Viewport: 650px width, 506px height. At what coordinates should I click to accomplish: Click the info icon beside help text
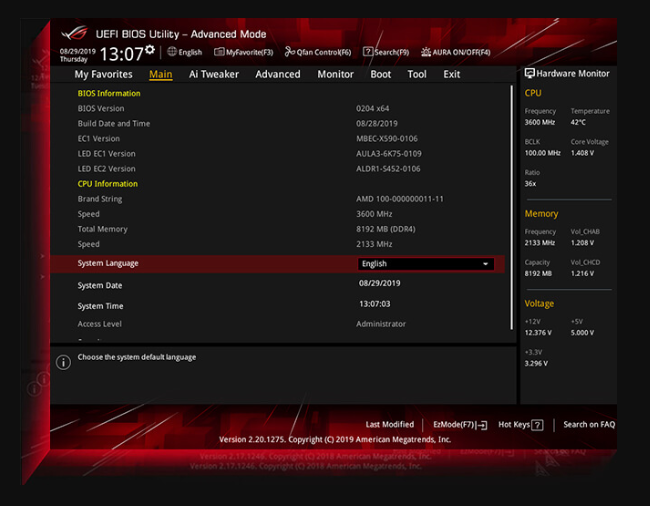pyautogui.click(x=63, y=362)
